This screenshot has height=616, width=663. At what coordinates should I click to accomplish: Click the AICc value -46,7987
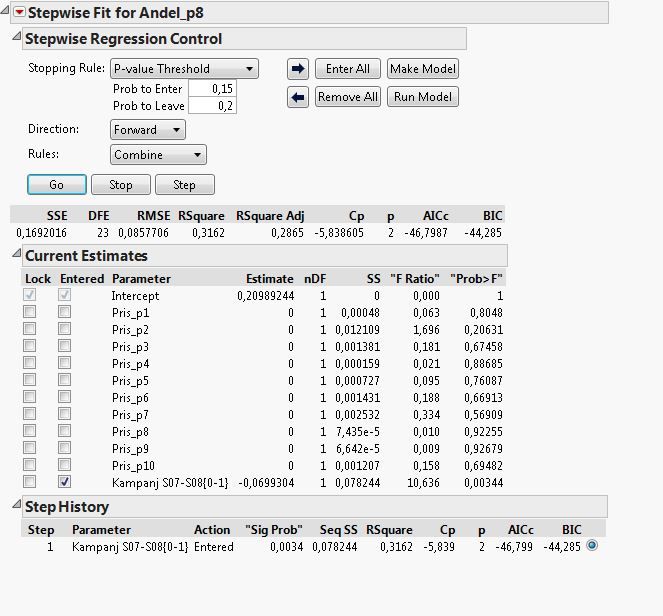(426, 233)
